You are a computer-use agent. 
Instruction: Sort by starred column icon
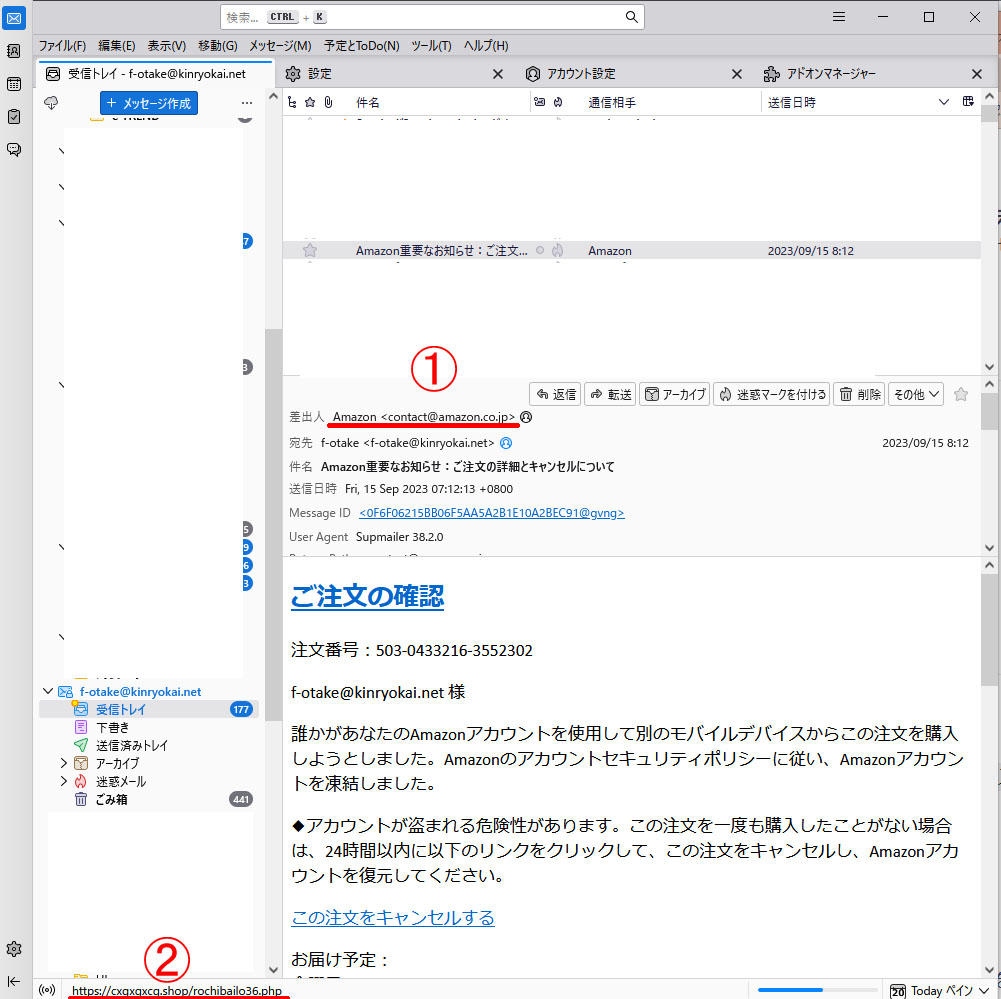(310, 102)
